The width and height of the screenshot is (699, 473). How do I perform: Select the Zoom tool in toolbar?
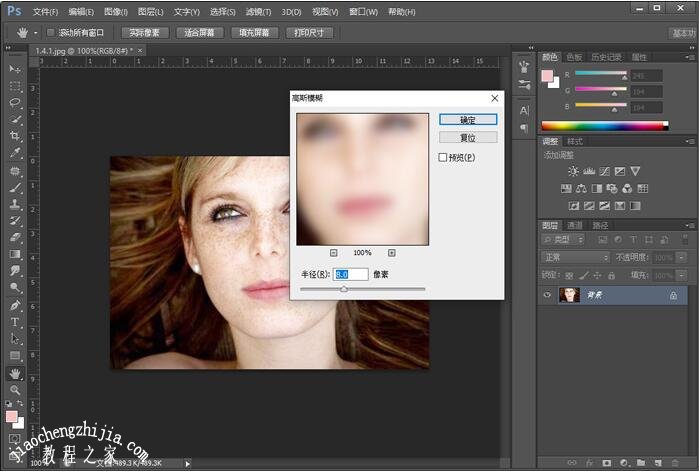pos(15,389)
